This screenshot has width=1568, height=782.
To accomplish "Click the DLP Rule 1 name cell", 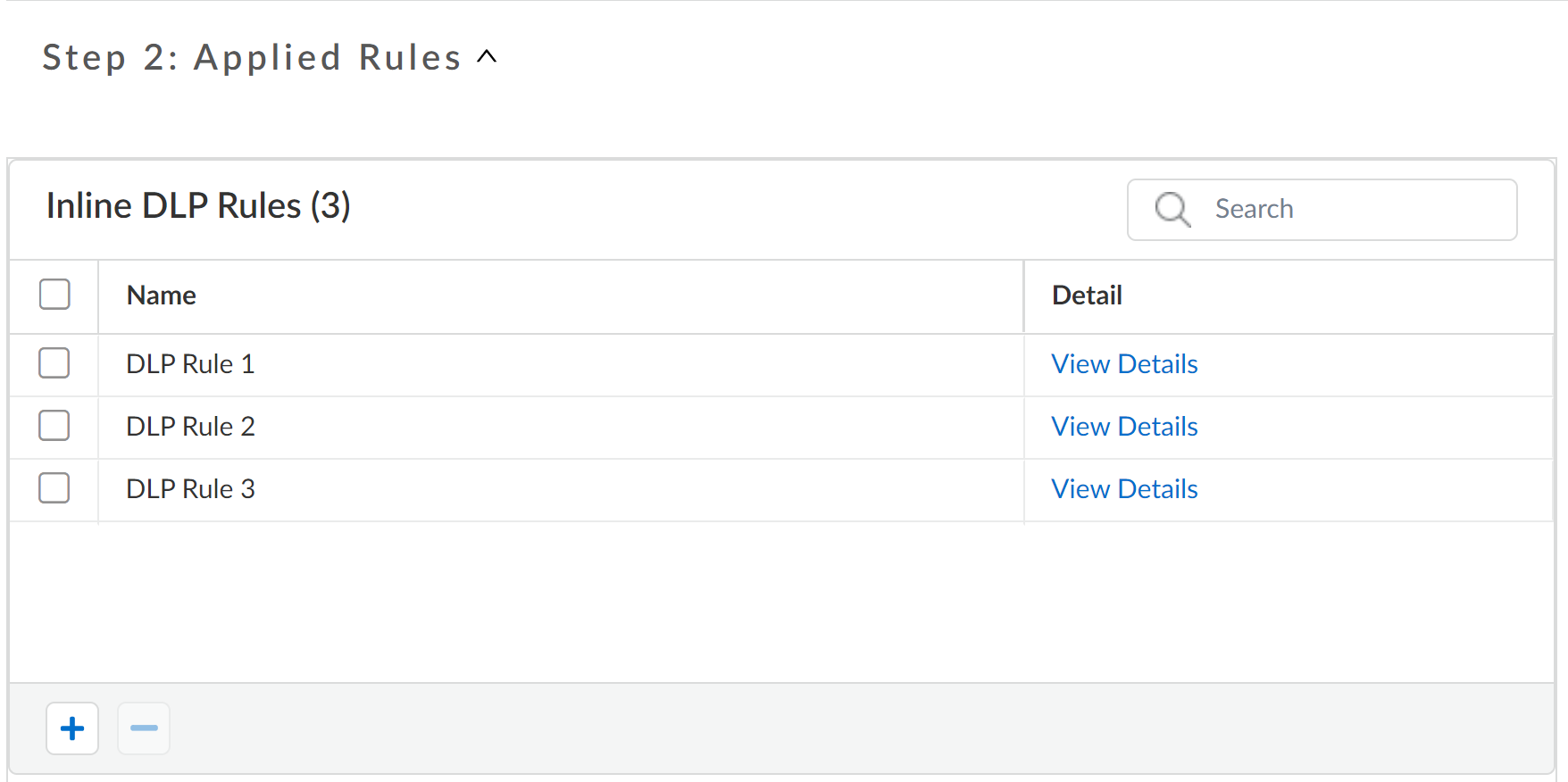I will pyautogui.click(x=190, y=364).
